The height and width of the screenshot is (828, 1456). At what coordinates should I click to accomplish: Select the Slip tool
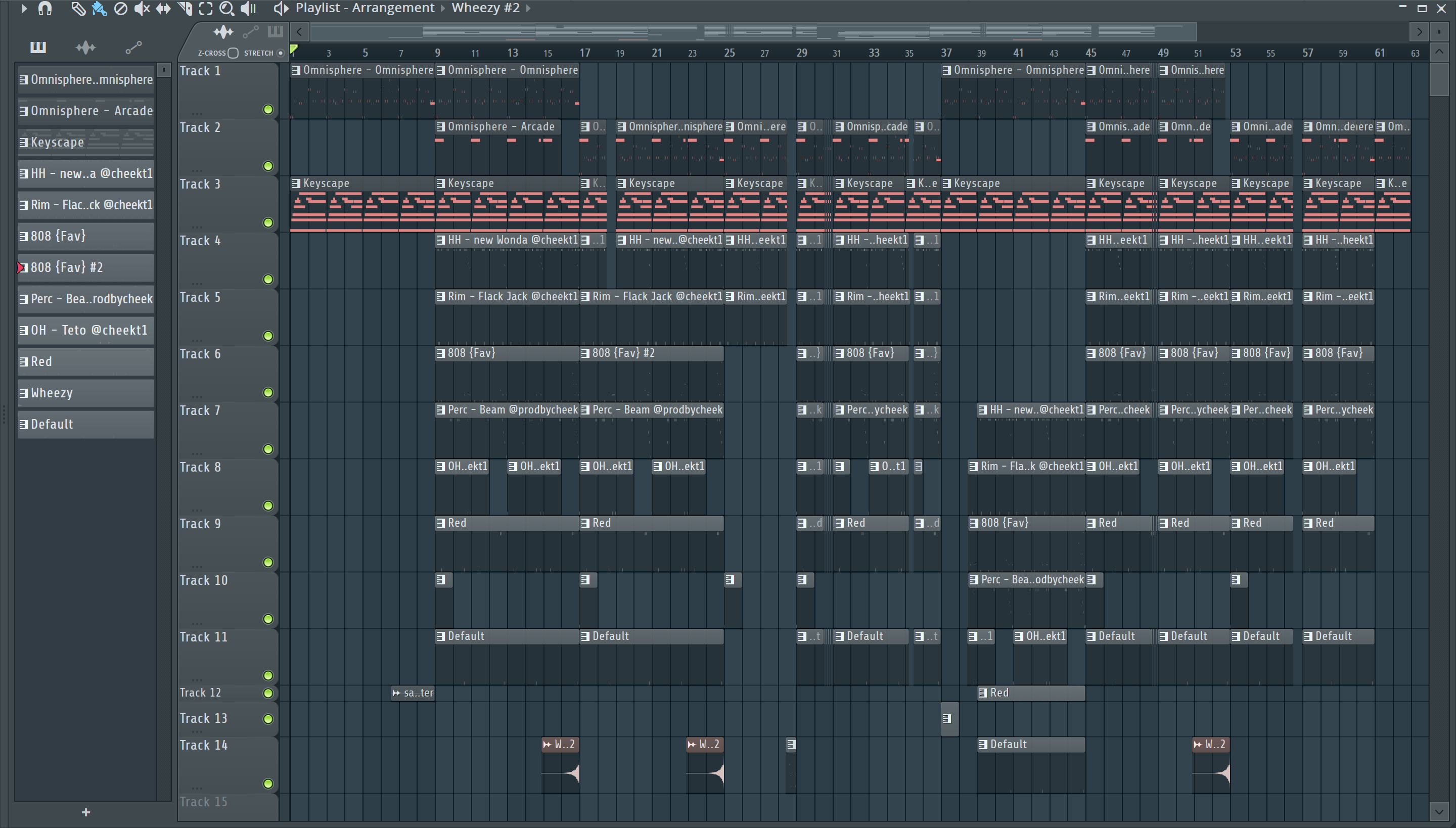(x=163, y=8)
